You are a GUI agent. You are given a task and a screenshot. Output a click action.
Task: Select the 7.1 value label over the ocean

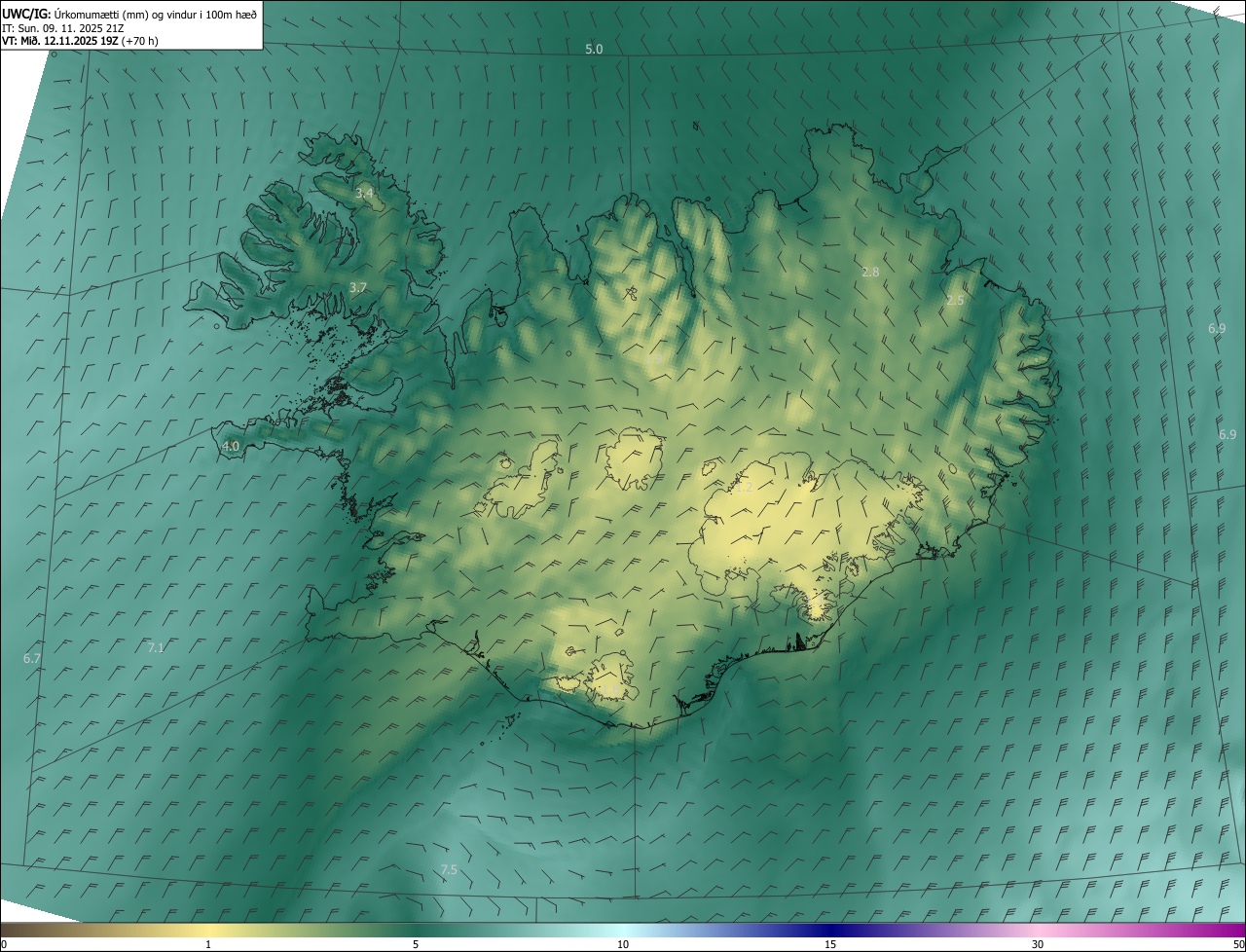click(x=157, y=647)
